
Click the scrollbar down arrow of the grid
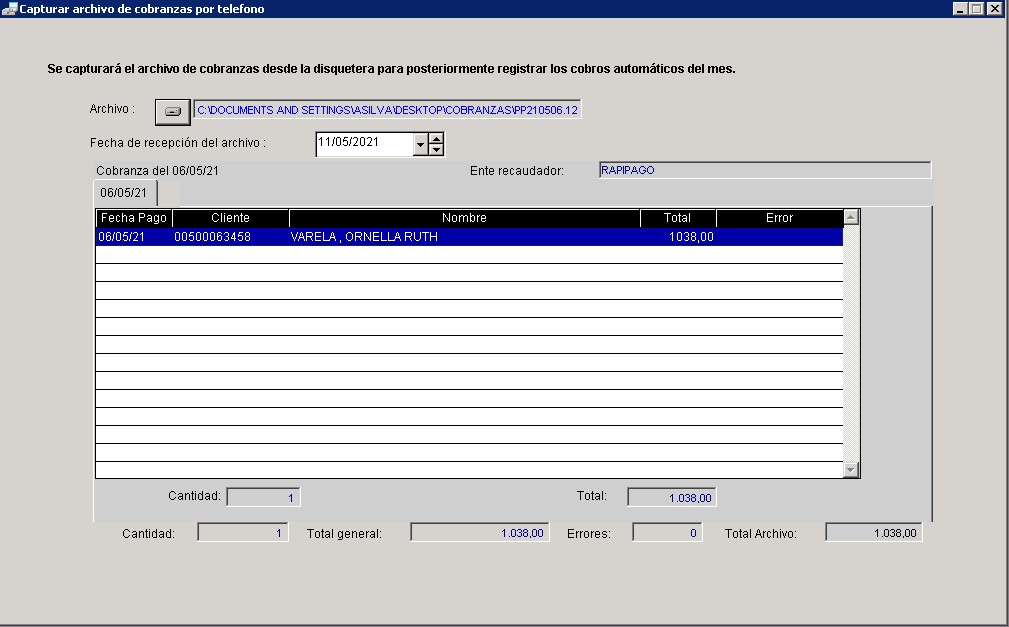[850, 468]
